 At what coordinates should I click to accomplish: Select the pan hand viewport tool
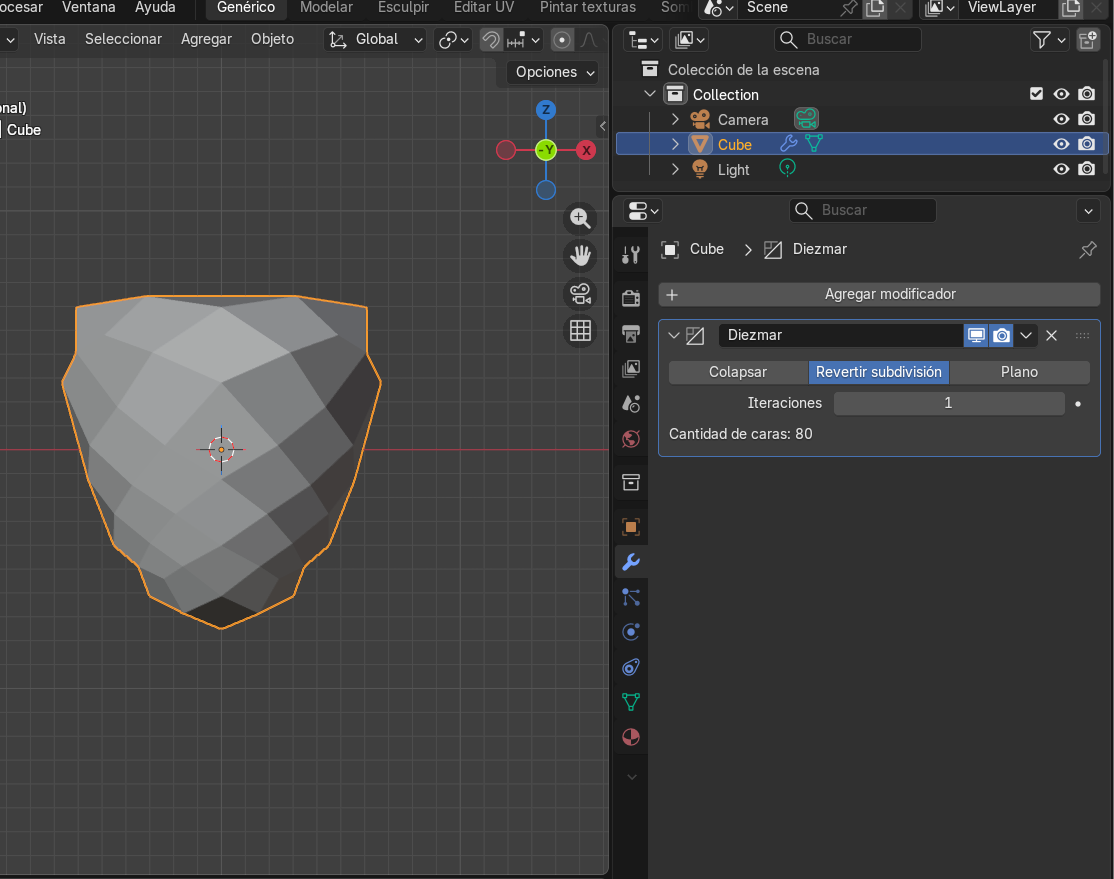tap(580, 256)
